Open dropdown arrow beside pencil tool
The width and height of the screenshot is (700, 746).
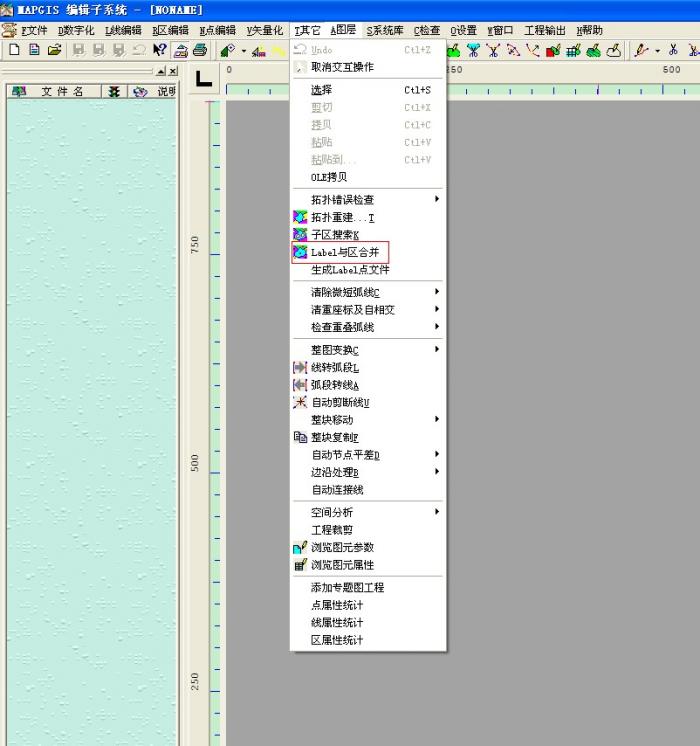click(x=657, y=50)
